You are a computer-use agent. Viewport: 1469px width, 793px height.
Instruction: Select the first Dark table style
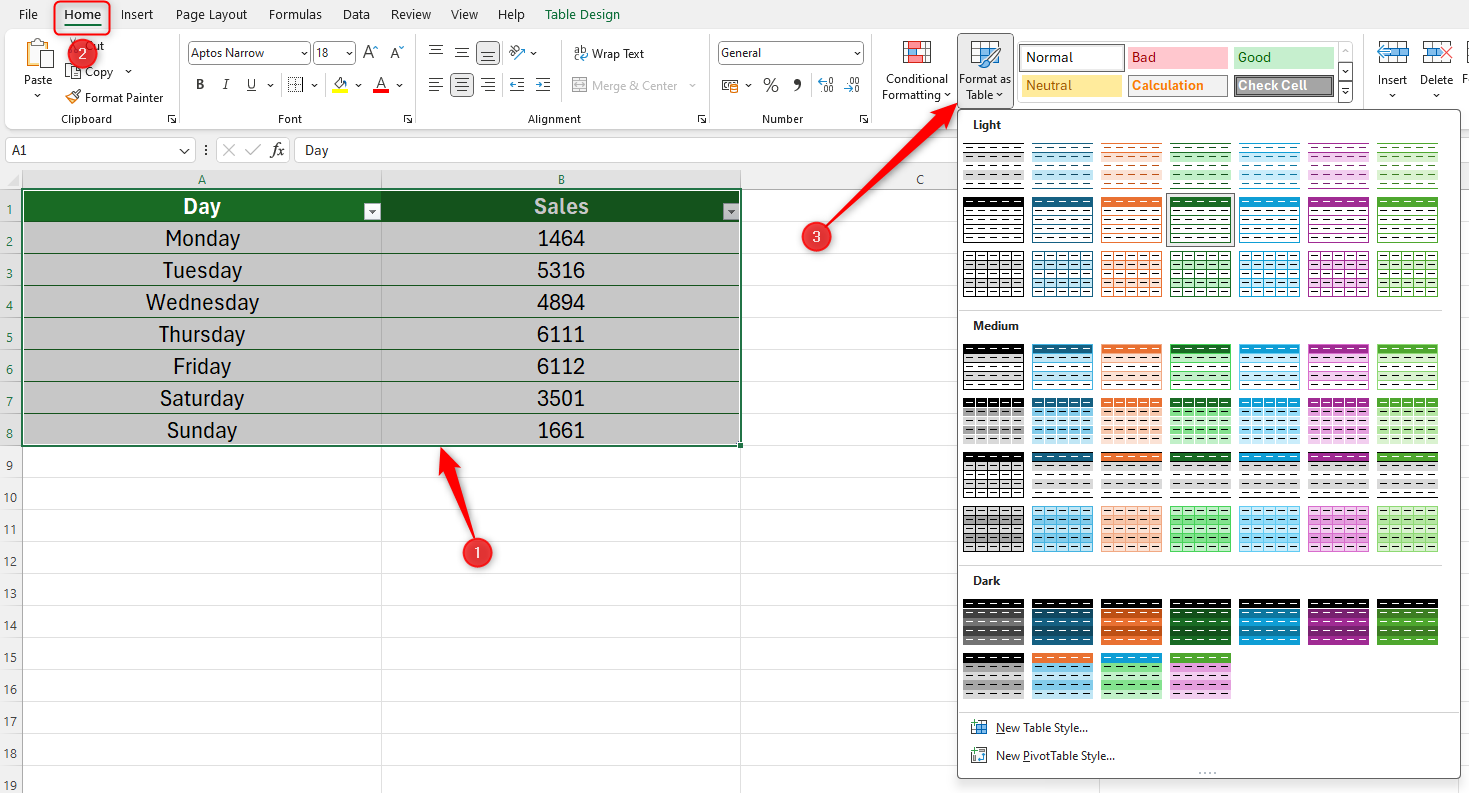993,622
